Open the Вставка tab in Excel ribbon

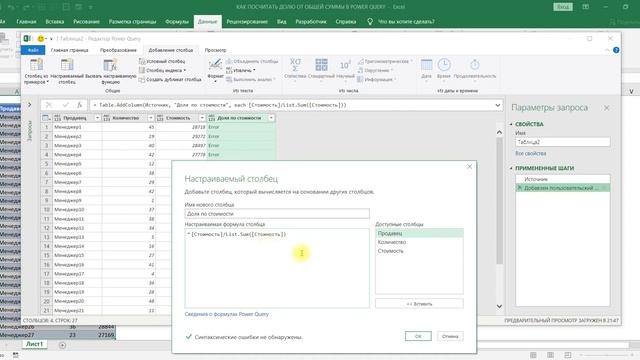pyautogui.click(x=55, y=22)
